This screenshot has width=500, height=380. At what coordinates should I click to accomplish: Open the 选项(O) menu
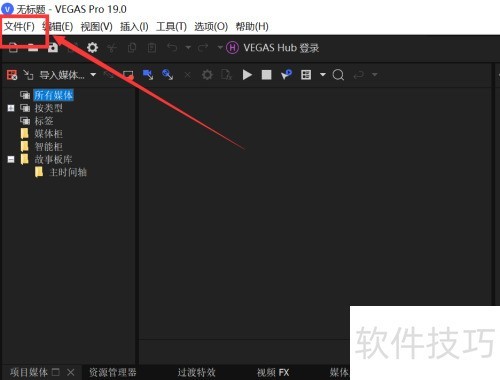[211, 26]
